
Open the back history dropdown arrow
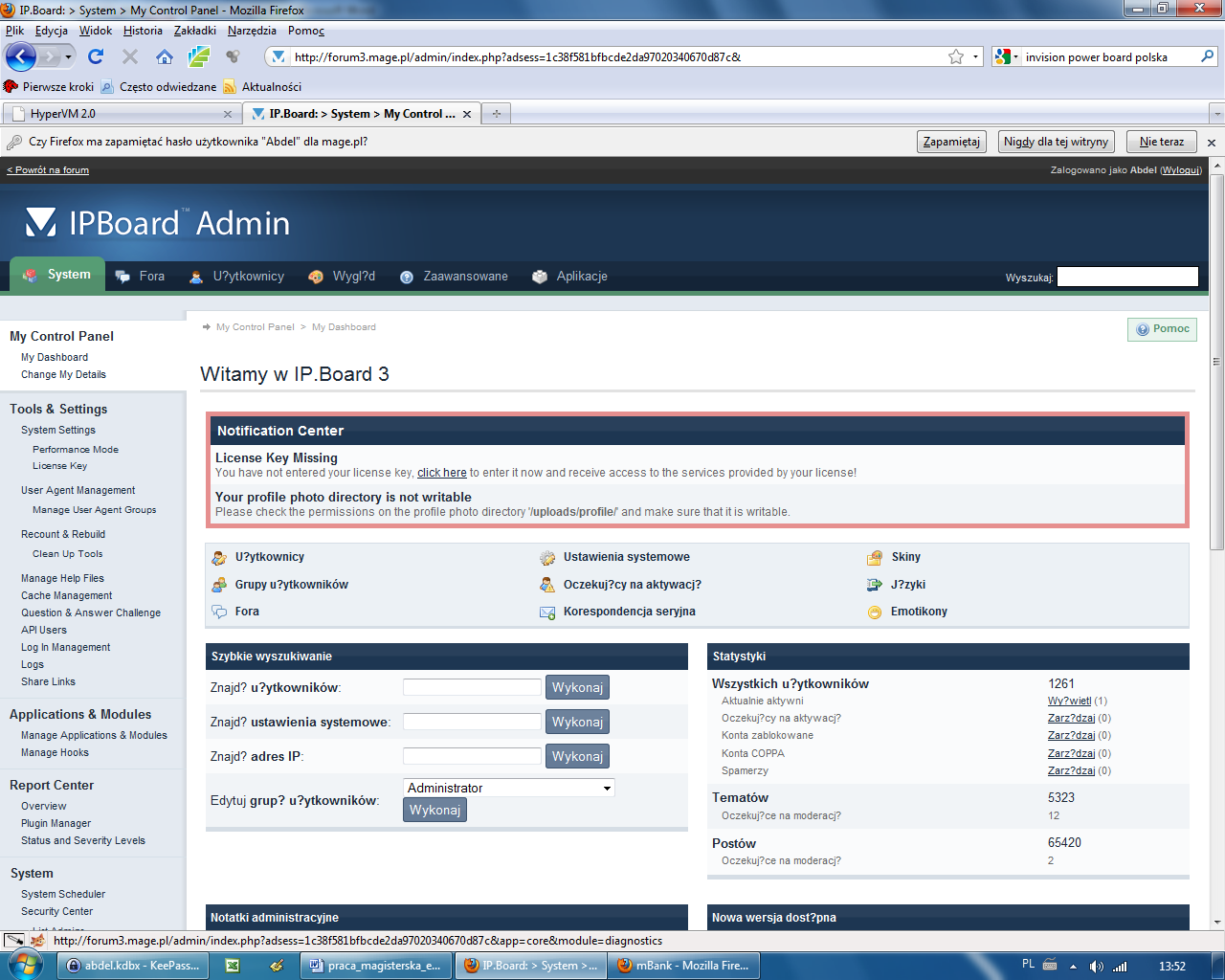click(x=68, y=57)
